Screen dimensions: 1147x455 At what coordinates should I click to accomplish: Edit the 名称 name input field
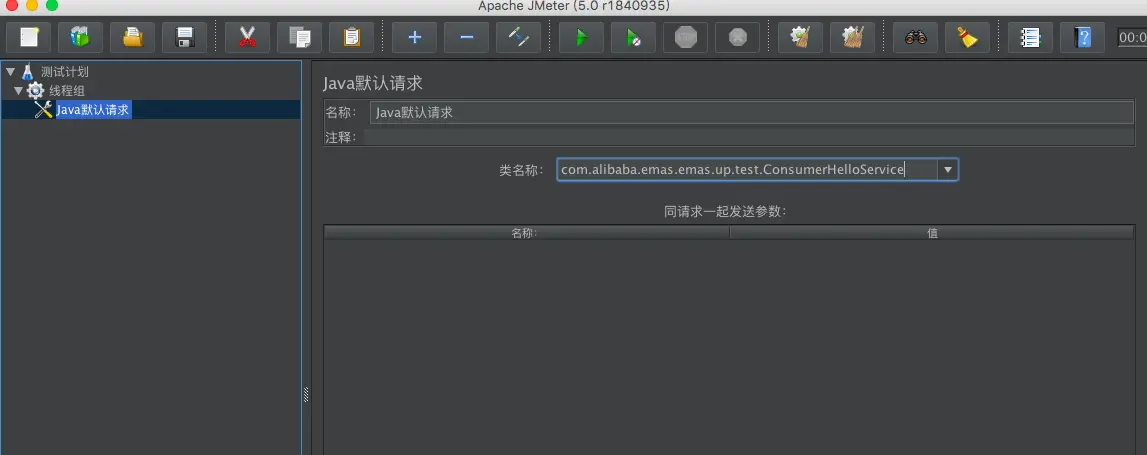coord(751,113)
